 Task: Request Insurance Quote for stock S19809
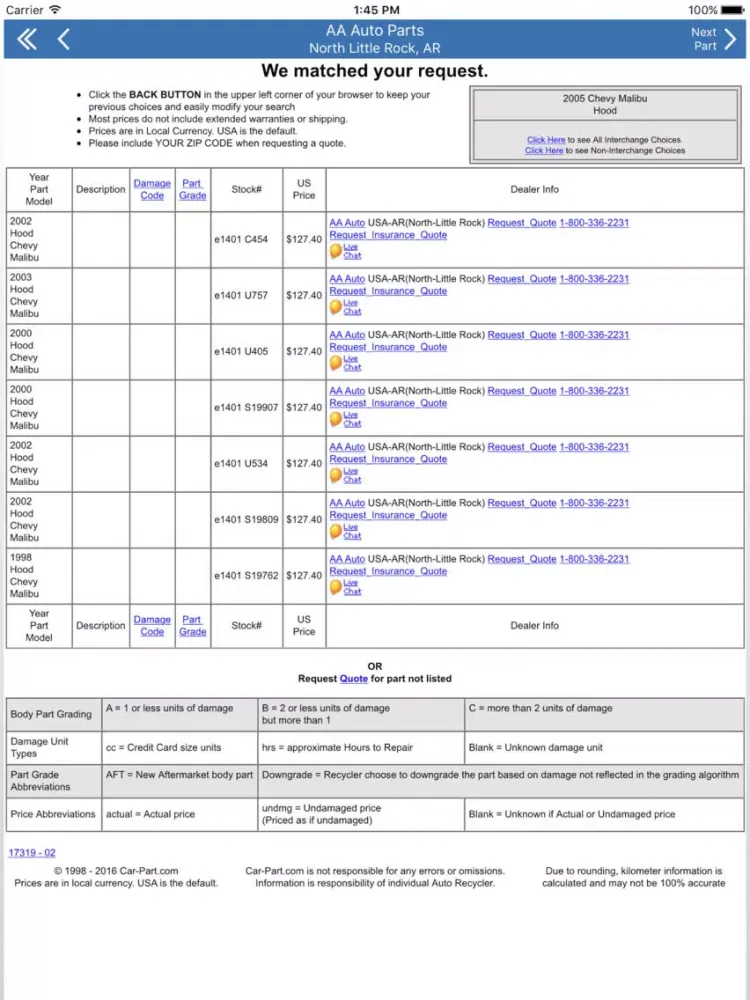[388, 515]
